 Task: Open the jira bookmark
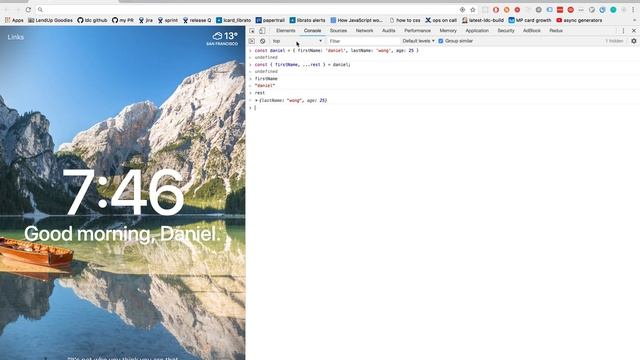146,20
